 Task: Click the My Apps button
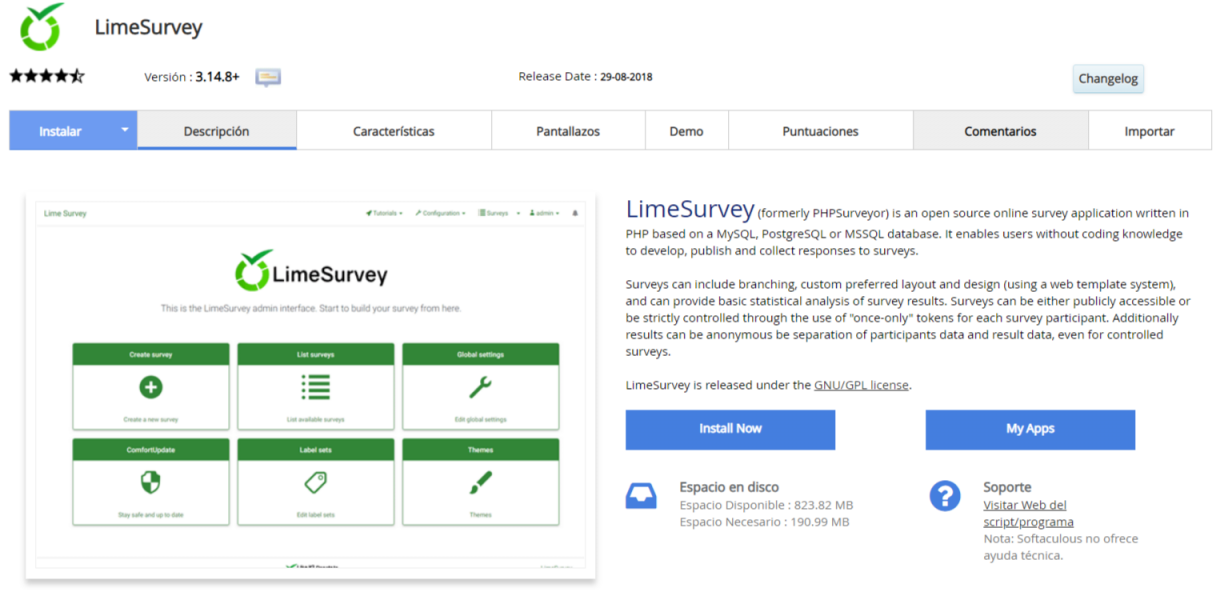point(1030,429)
